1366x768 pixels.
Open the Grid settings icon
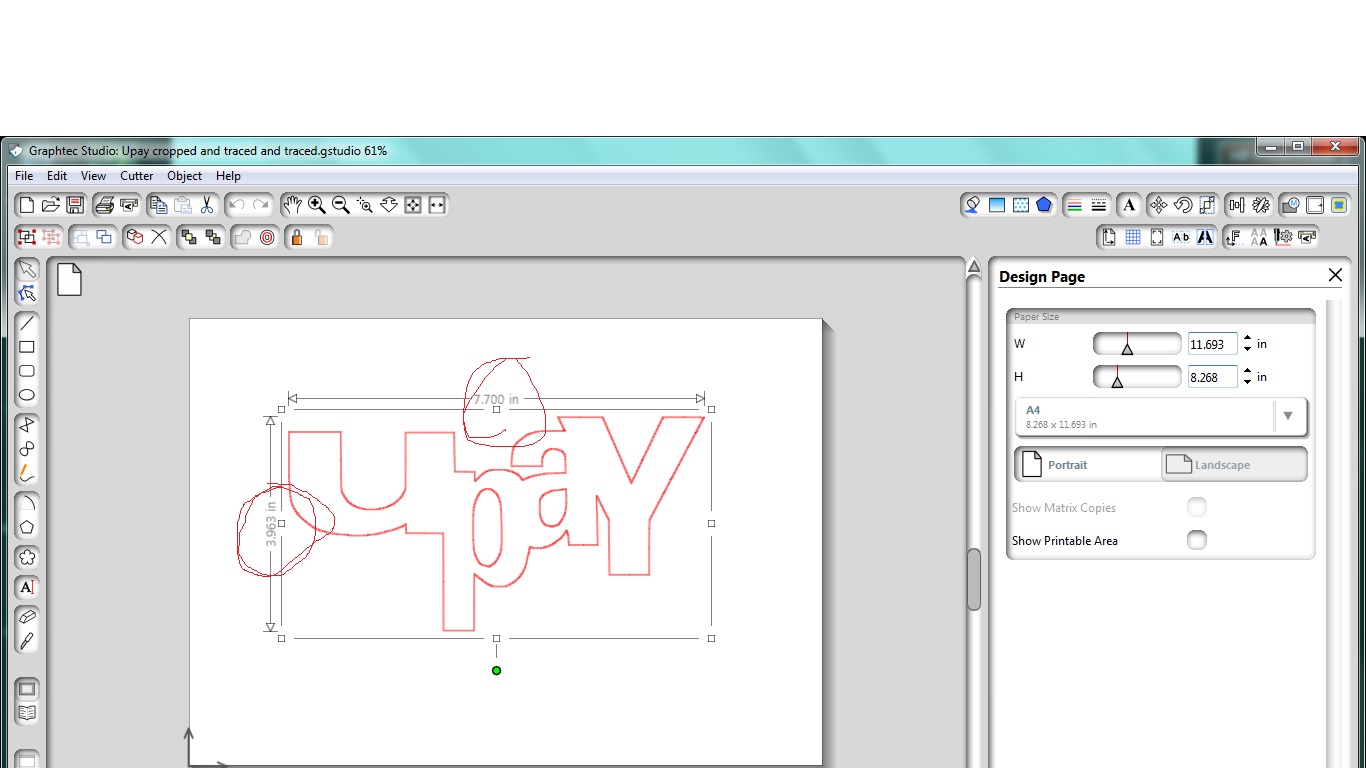tap(1133, 237)
